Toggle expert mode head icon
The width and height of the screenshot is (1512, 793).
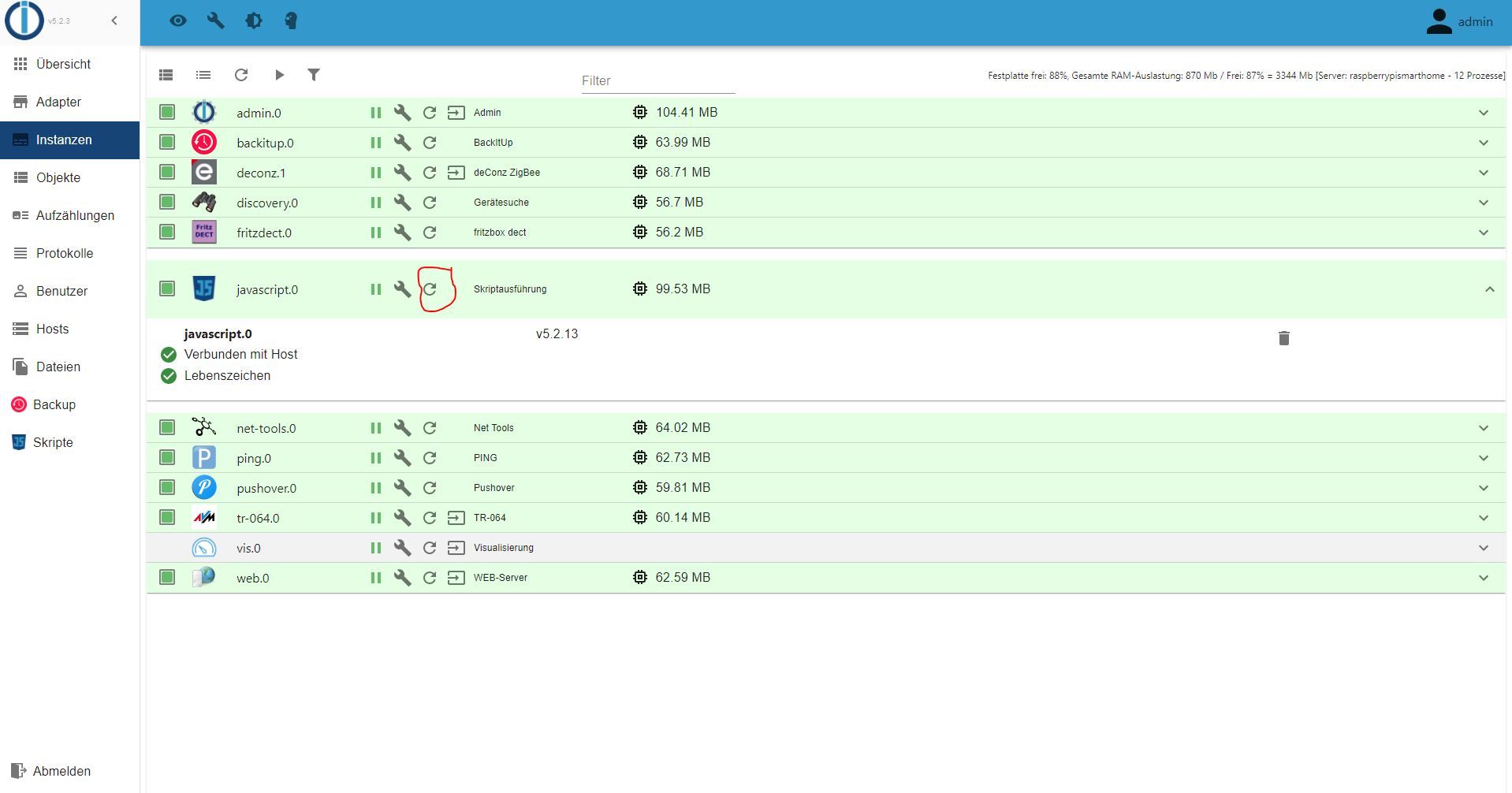click(291, 21)
